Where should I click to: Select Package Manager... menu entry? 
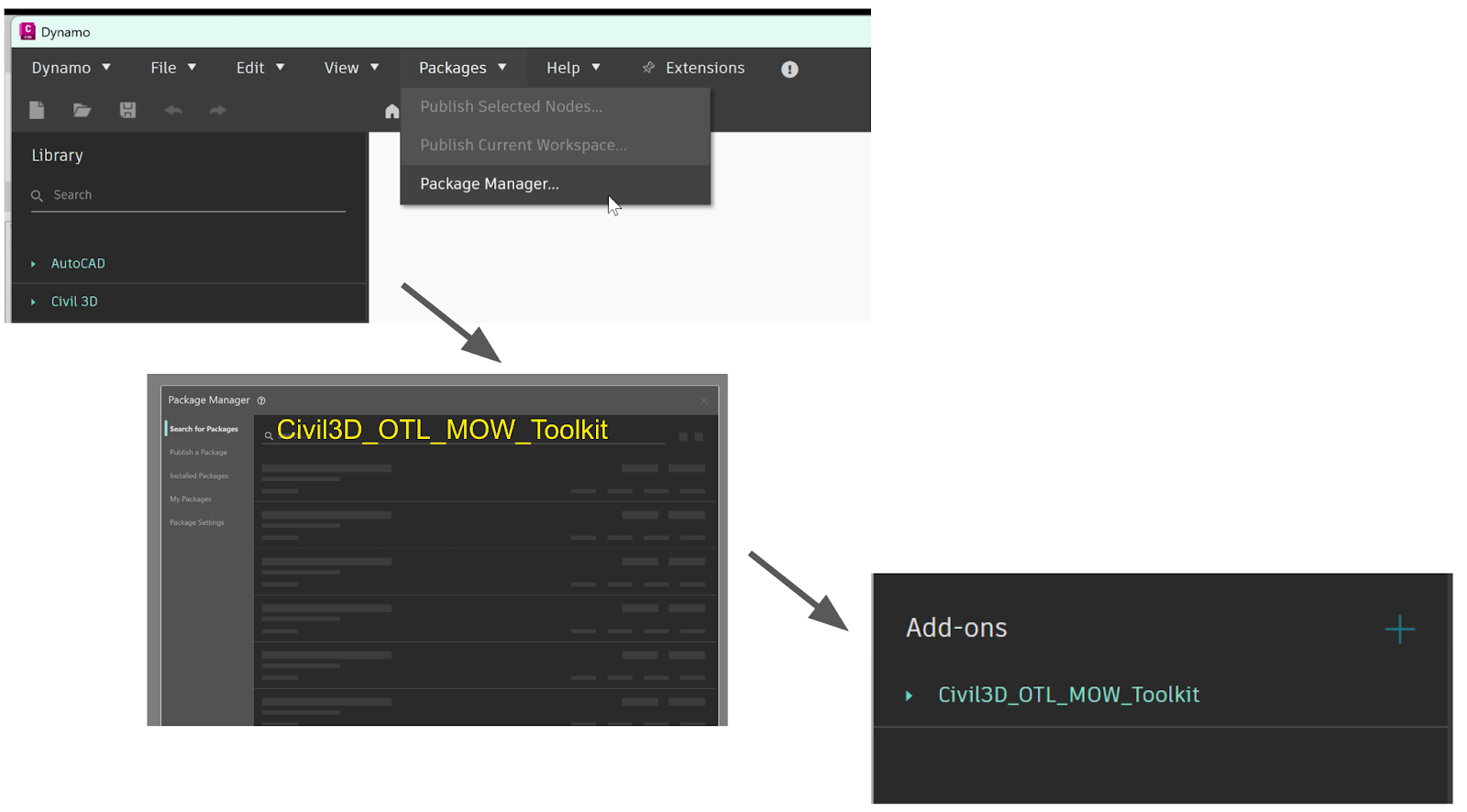point(555,184)
